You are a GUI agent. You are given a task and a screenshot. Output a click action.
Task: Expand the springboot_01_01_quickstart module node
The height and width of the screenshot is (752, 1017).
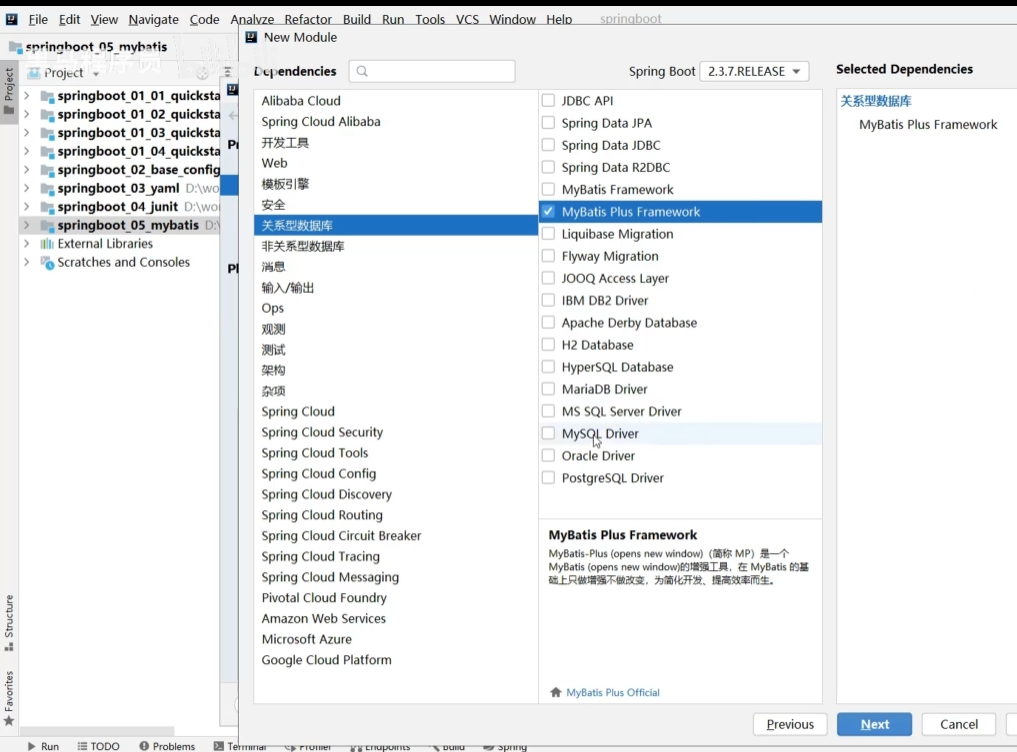pyautogui.click(x=27, y=95)
